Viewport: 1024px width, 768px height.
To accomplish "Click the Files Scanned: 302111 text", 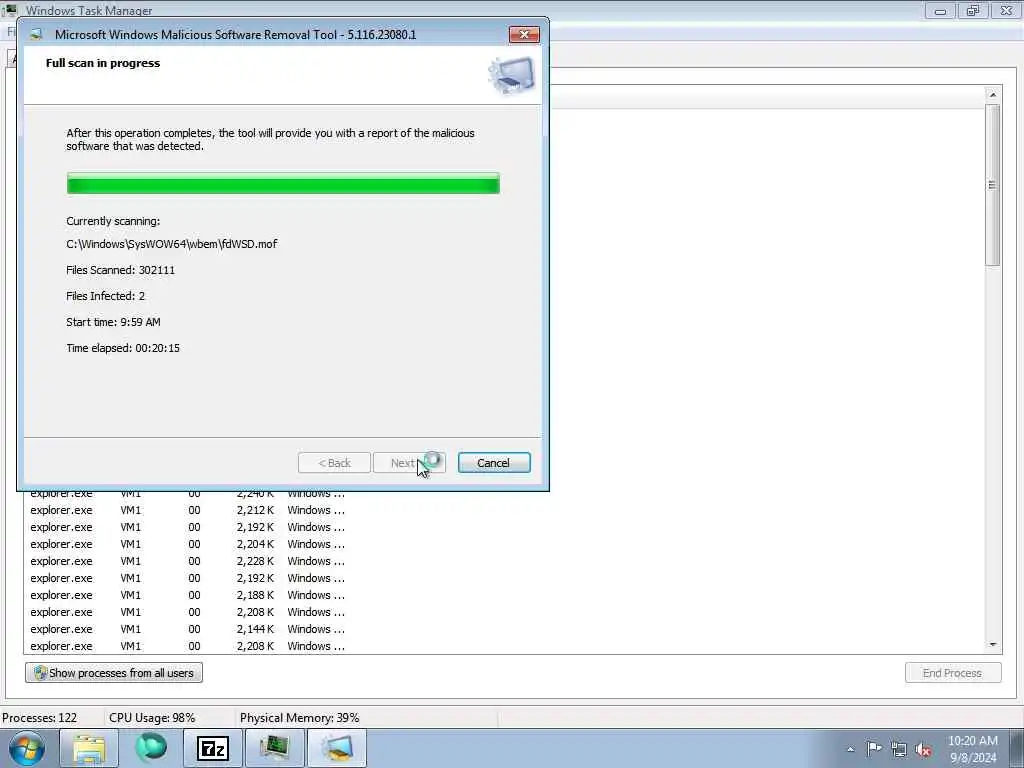I will pos(121,270).
